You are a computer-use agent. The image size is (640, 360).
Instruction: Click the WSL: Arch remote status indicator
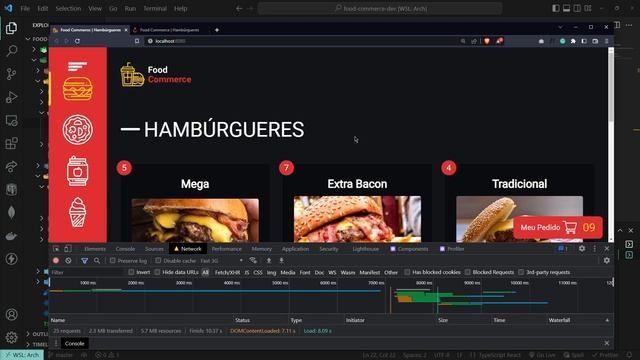click(22, 355)
